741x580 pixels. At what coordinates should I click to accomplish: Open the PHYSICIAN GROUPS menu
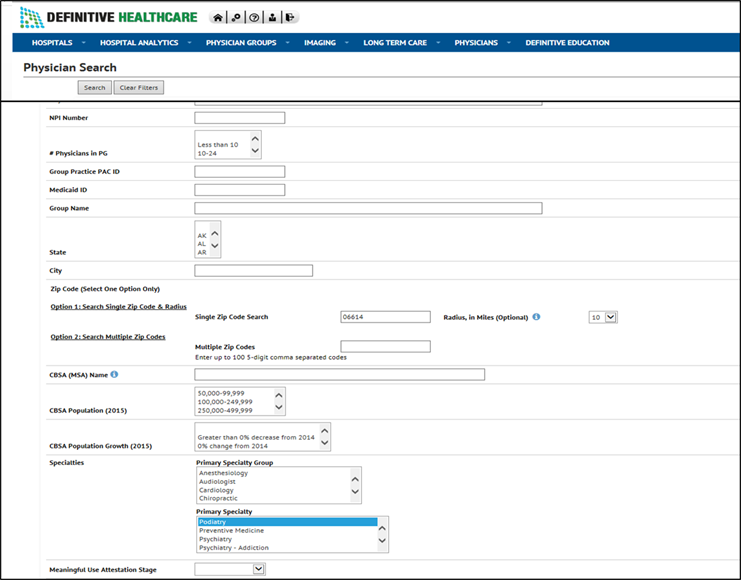(x=241, y=43)
